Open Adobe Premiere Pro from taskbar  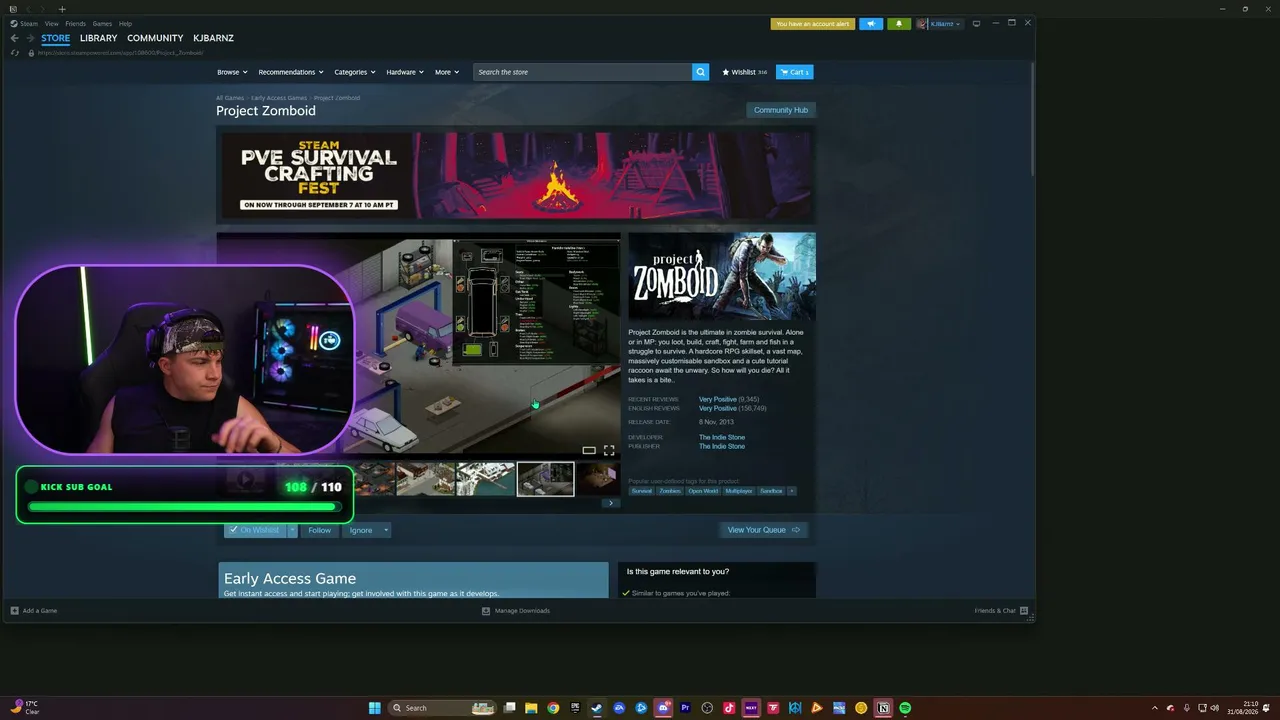[685, 708]
